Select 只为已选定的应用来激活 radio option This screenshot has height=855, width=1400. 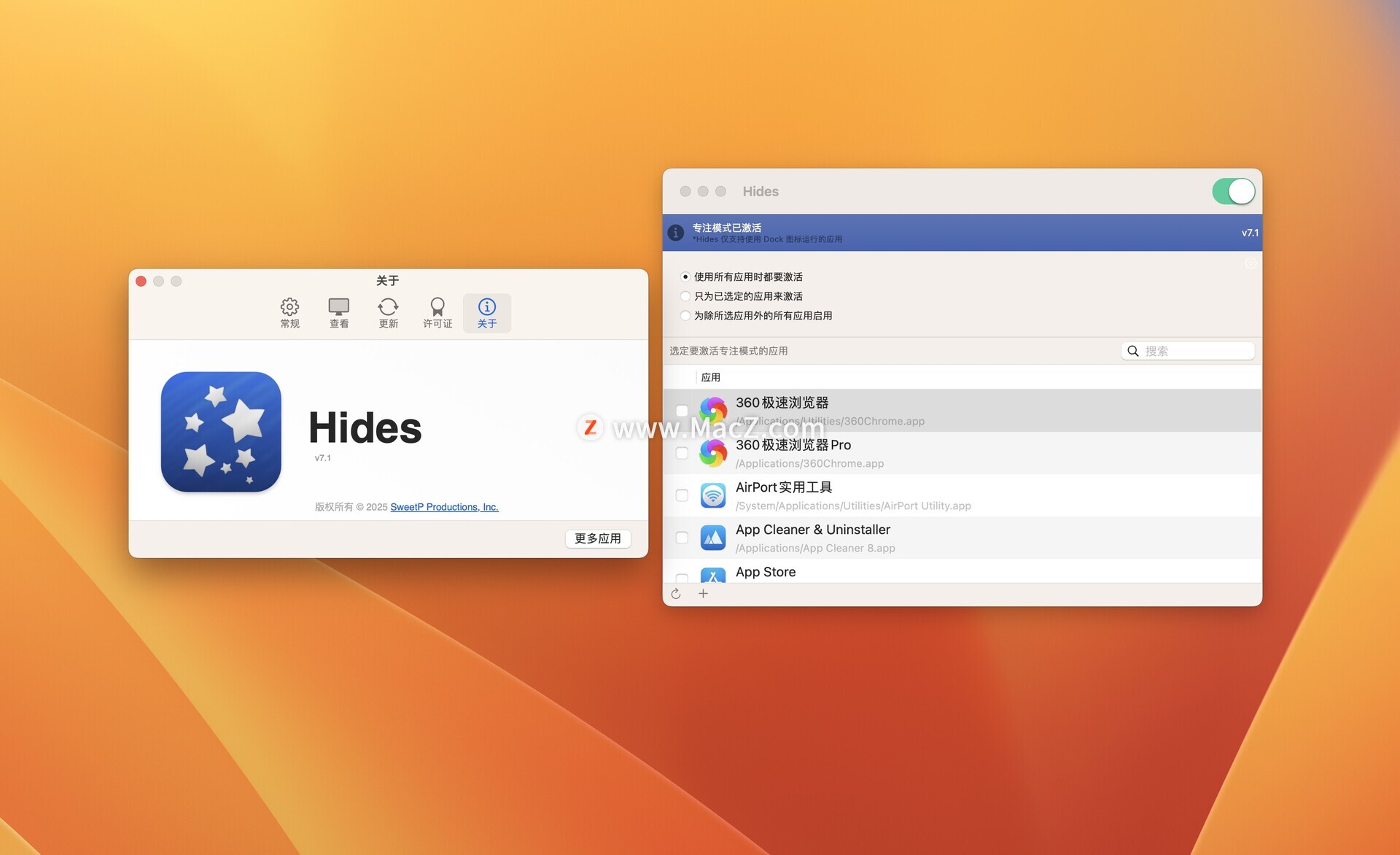pyautogui.click(x=685, y=296)
